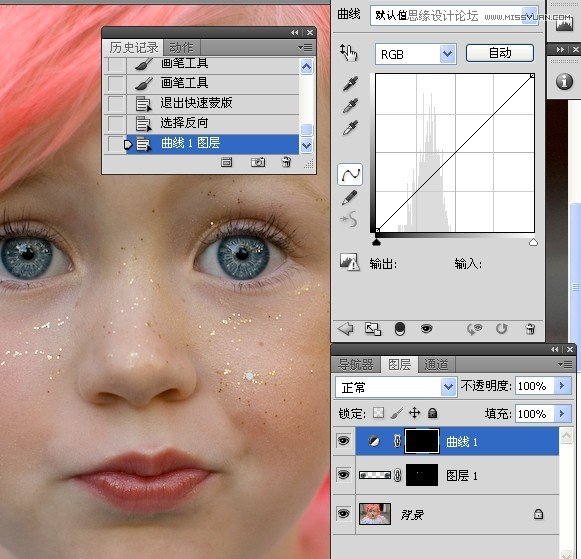This screenshot has height=559, width=581.
Task: Hide the 图层 1 layer
Action: pyautogui.click(x=343, y=475)
